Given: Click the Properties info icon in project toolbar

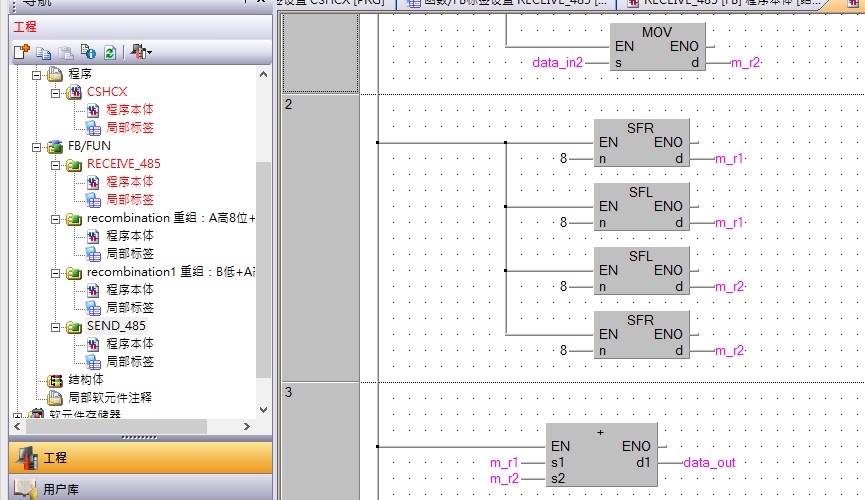Looking at the screenshot, I should [x=87, y=51].
